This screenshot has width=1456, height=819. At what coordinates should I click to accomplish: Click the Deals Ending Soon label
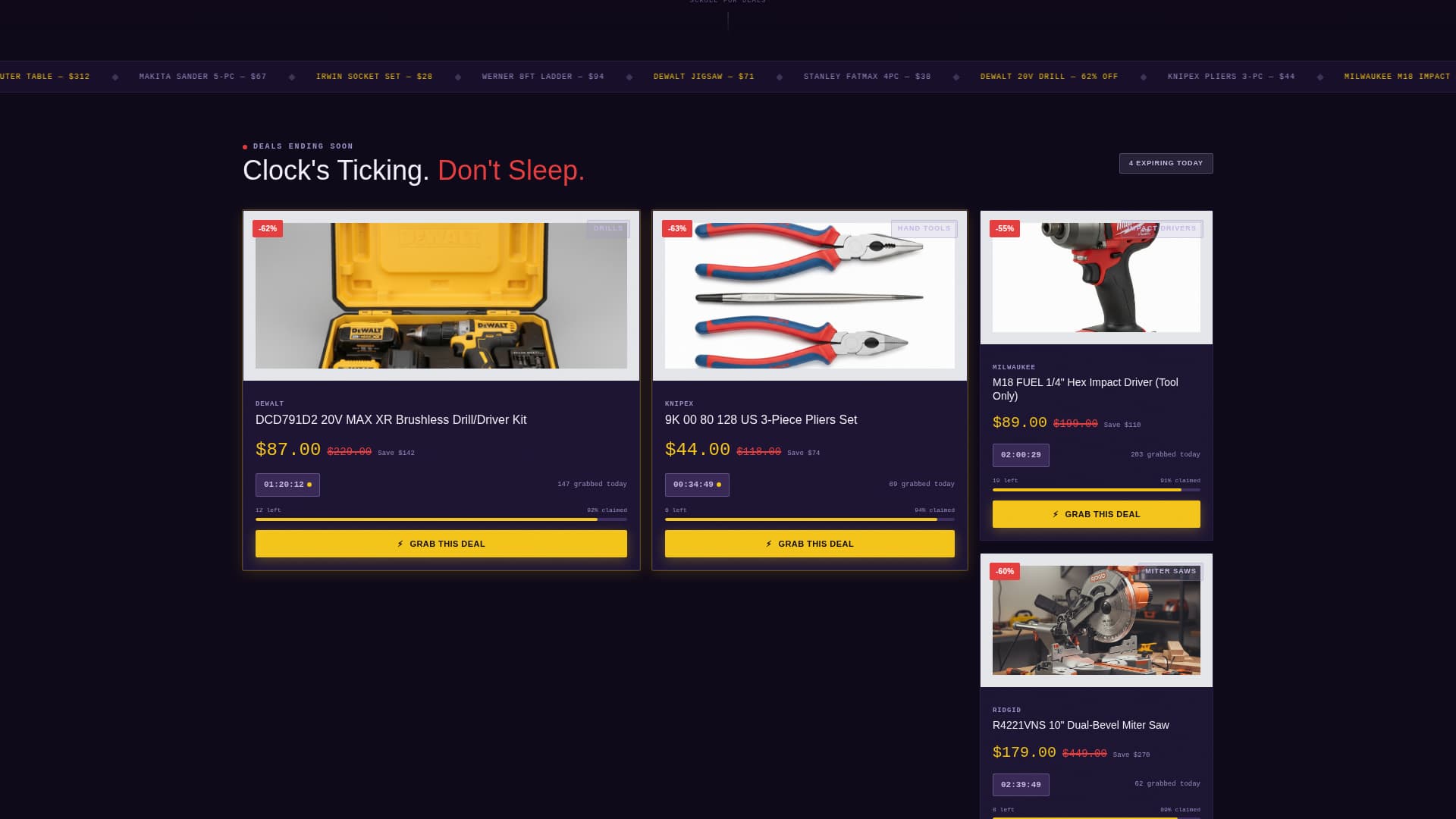pyautogui.click(x=303, y=146)
